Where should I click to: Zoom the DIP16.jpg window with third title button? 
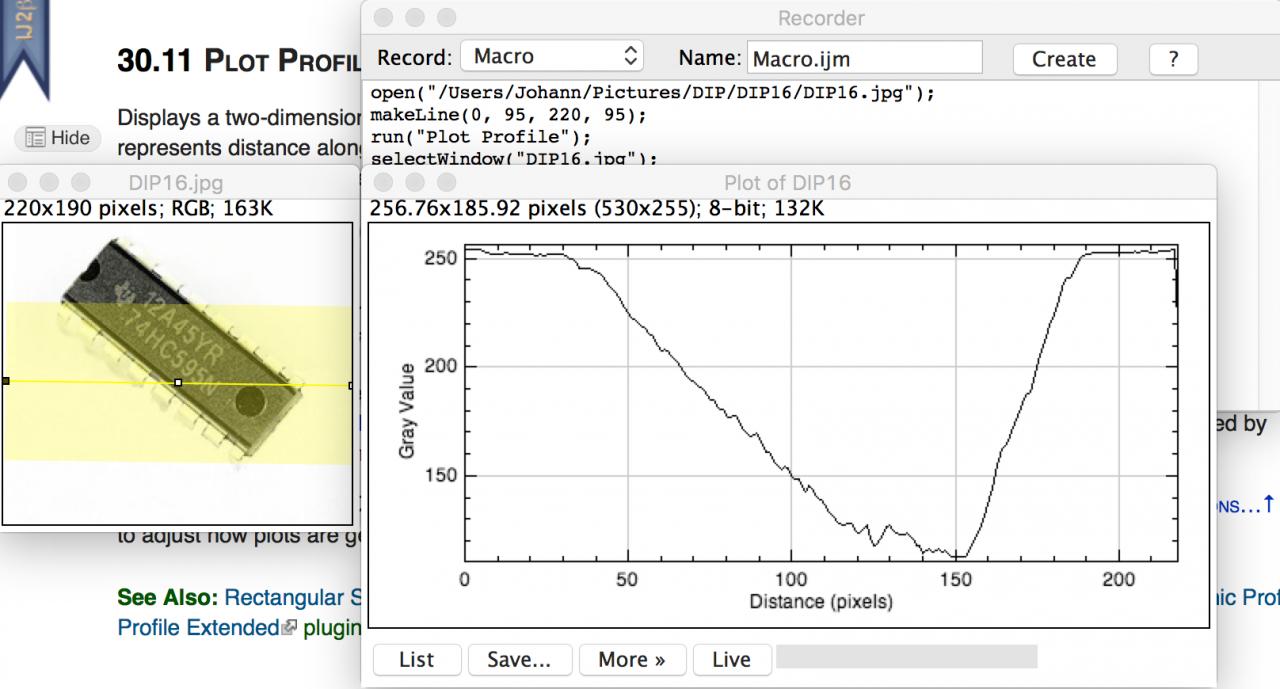81,183
